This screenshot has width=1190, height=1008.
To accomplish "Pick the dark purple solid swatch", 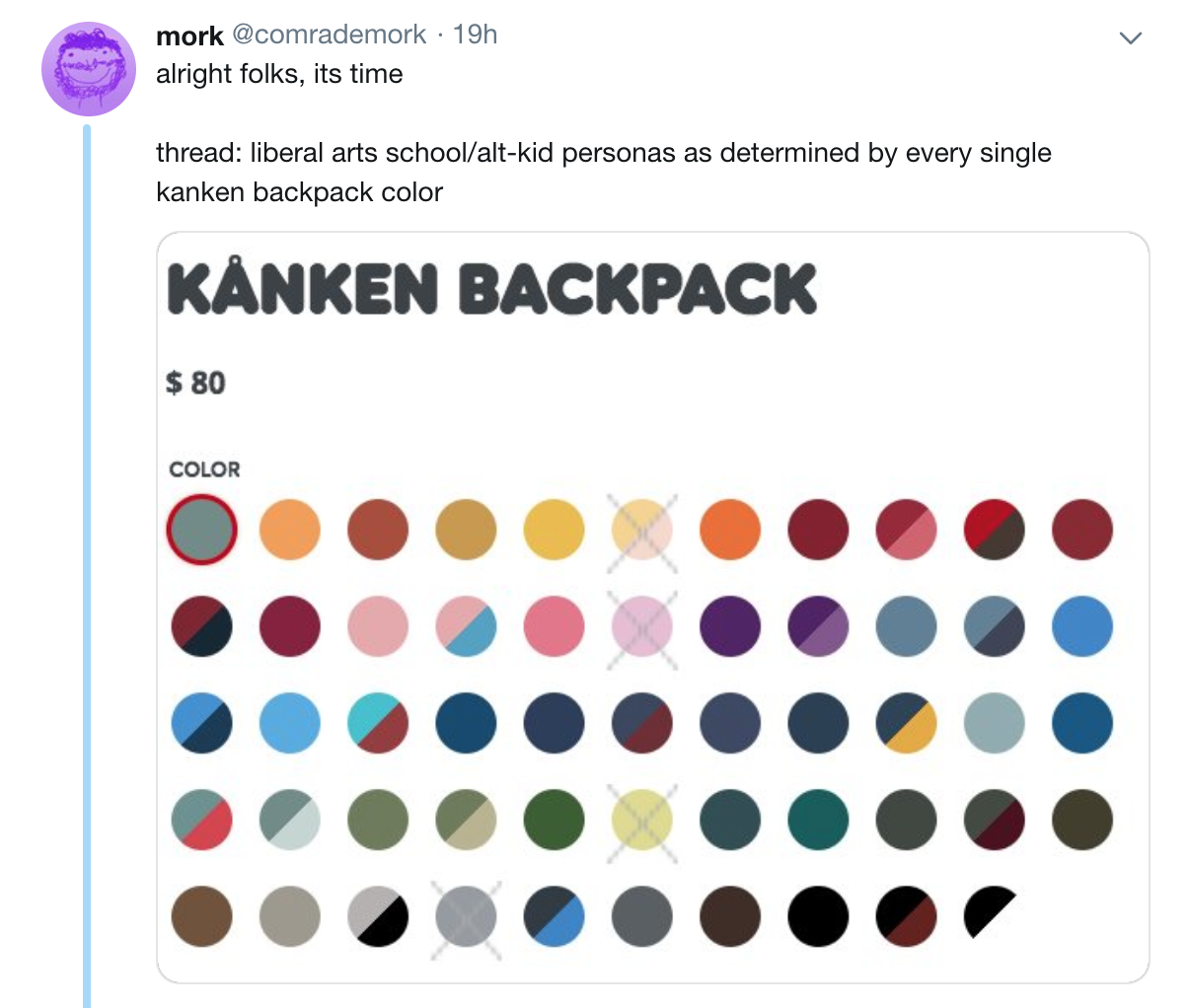I will (x=730, y=626).
